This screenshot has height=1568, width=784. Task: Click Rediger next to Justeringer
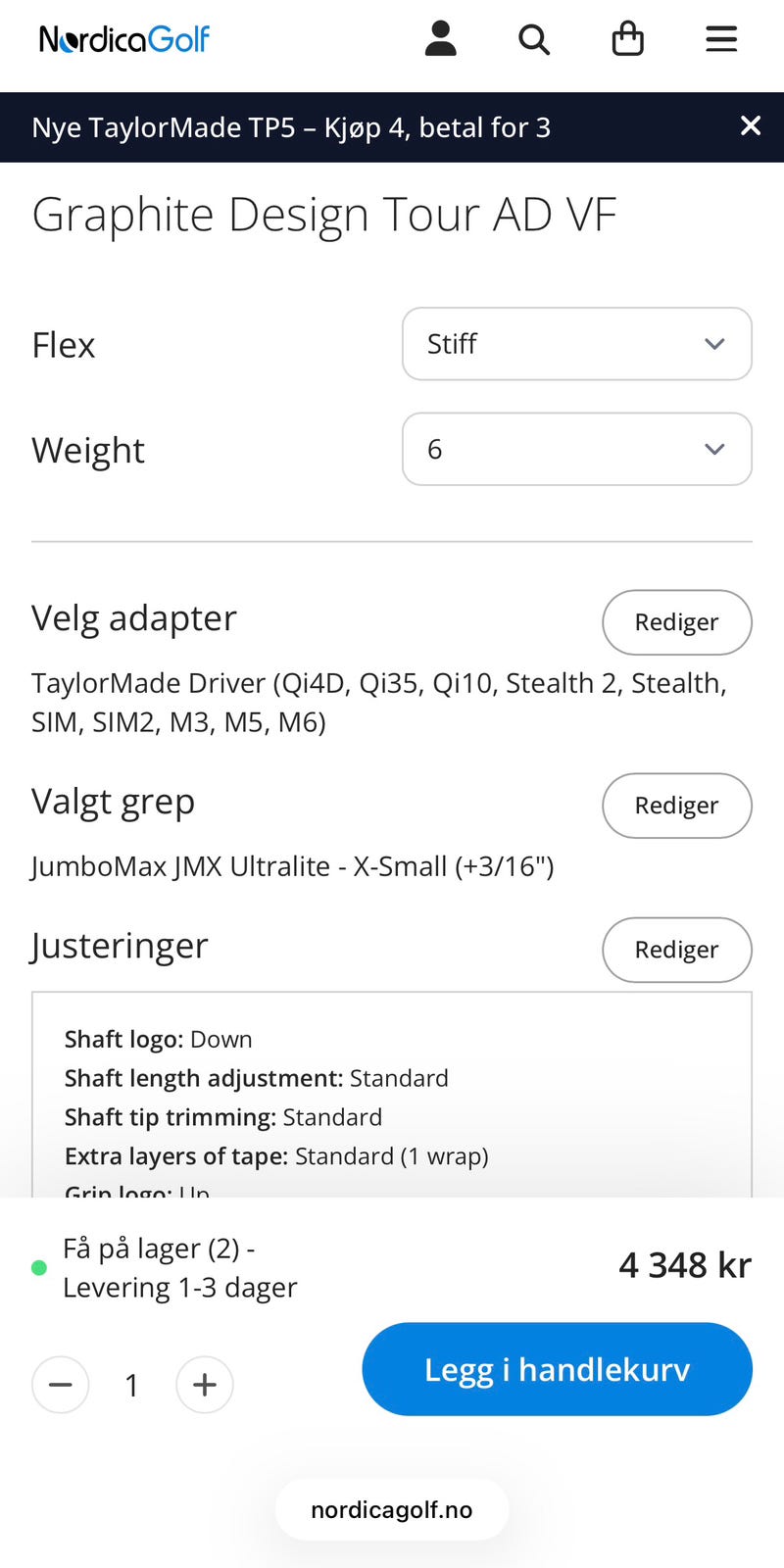677,950
